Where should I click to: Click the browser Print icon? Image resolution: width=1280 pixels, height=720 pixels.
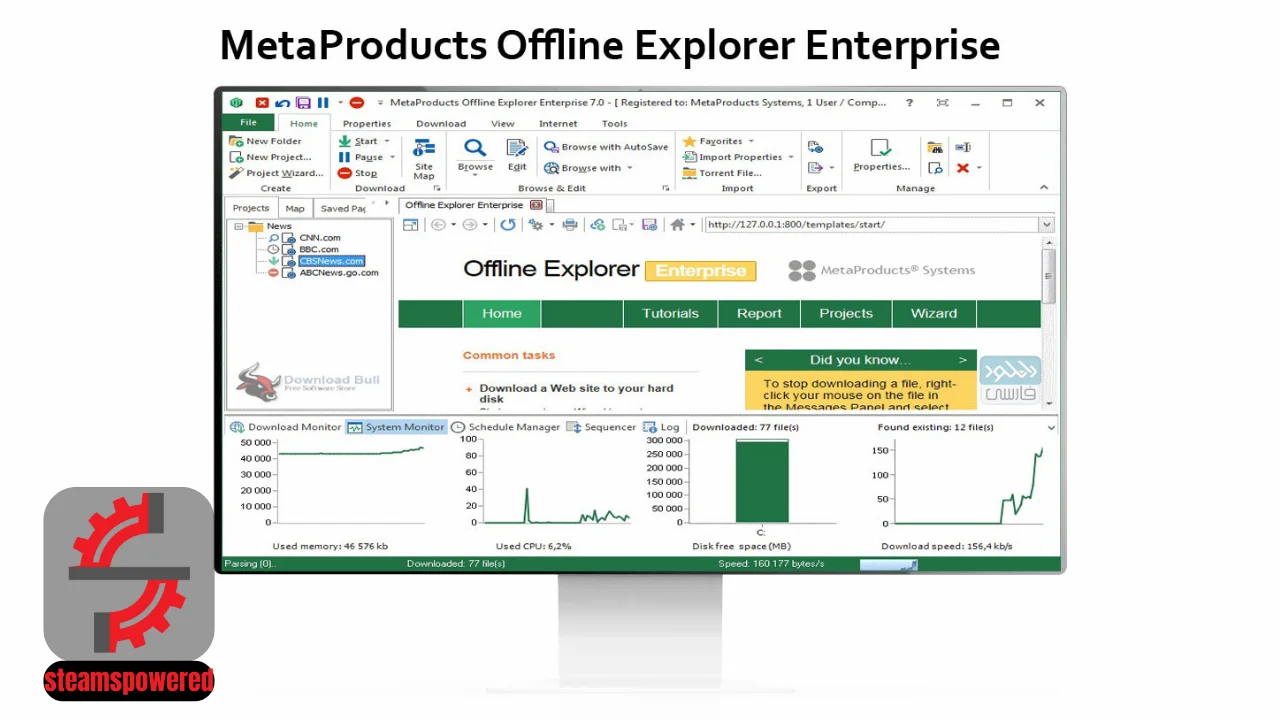(570, 225)
